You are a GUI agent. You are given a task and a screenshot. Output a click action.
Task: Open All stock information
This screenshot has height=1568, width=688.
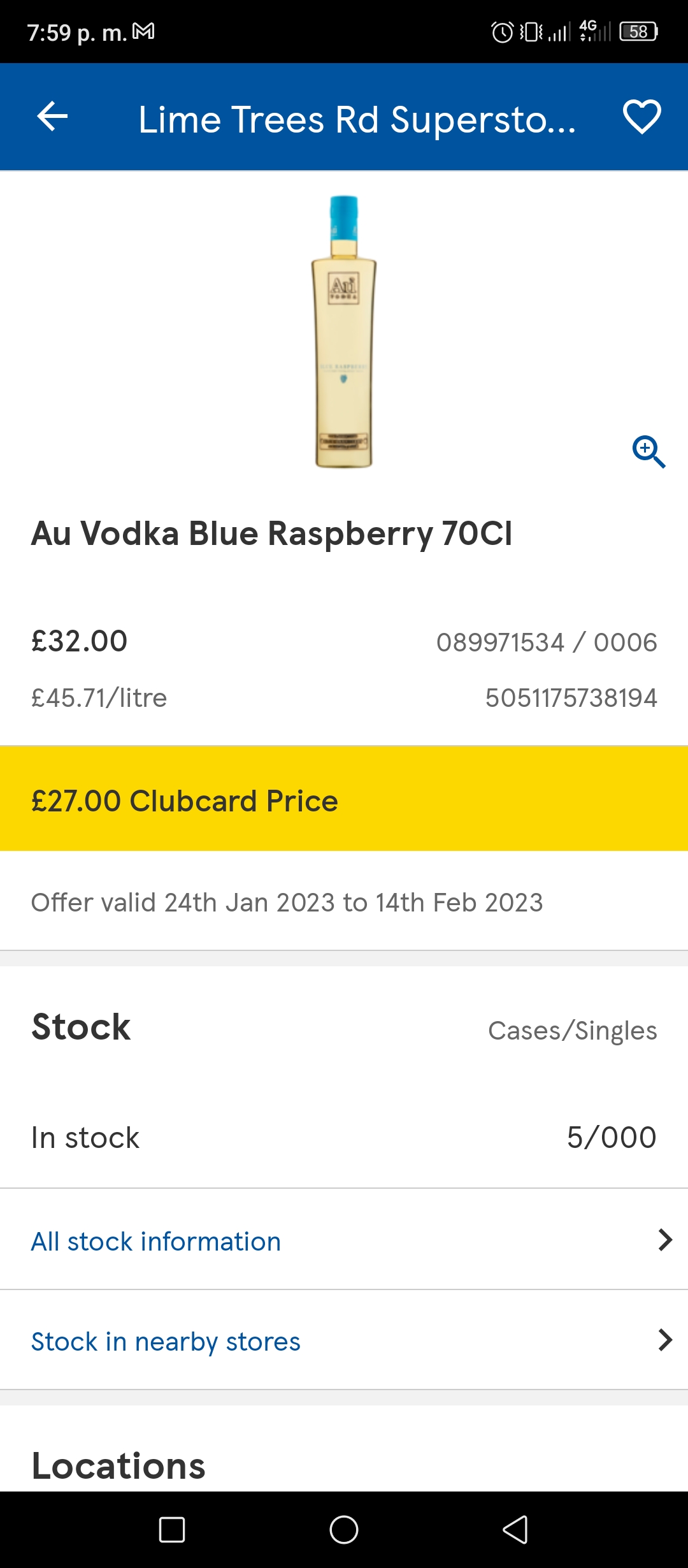pos(344,1239)
